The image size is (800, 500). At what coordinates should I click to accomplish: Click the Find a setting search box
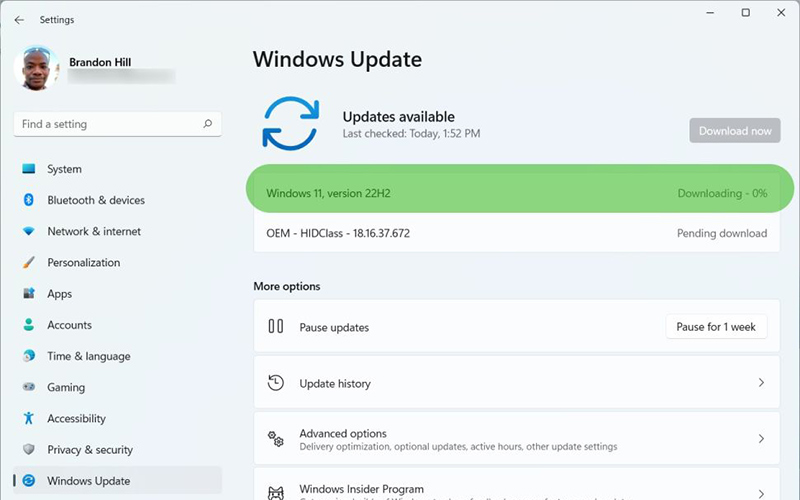point(117,124)
